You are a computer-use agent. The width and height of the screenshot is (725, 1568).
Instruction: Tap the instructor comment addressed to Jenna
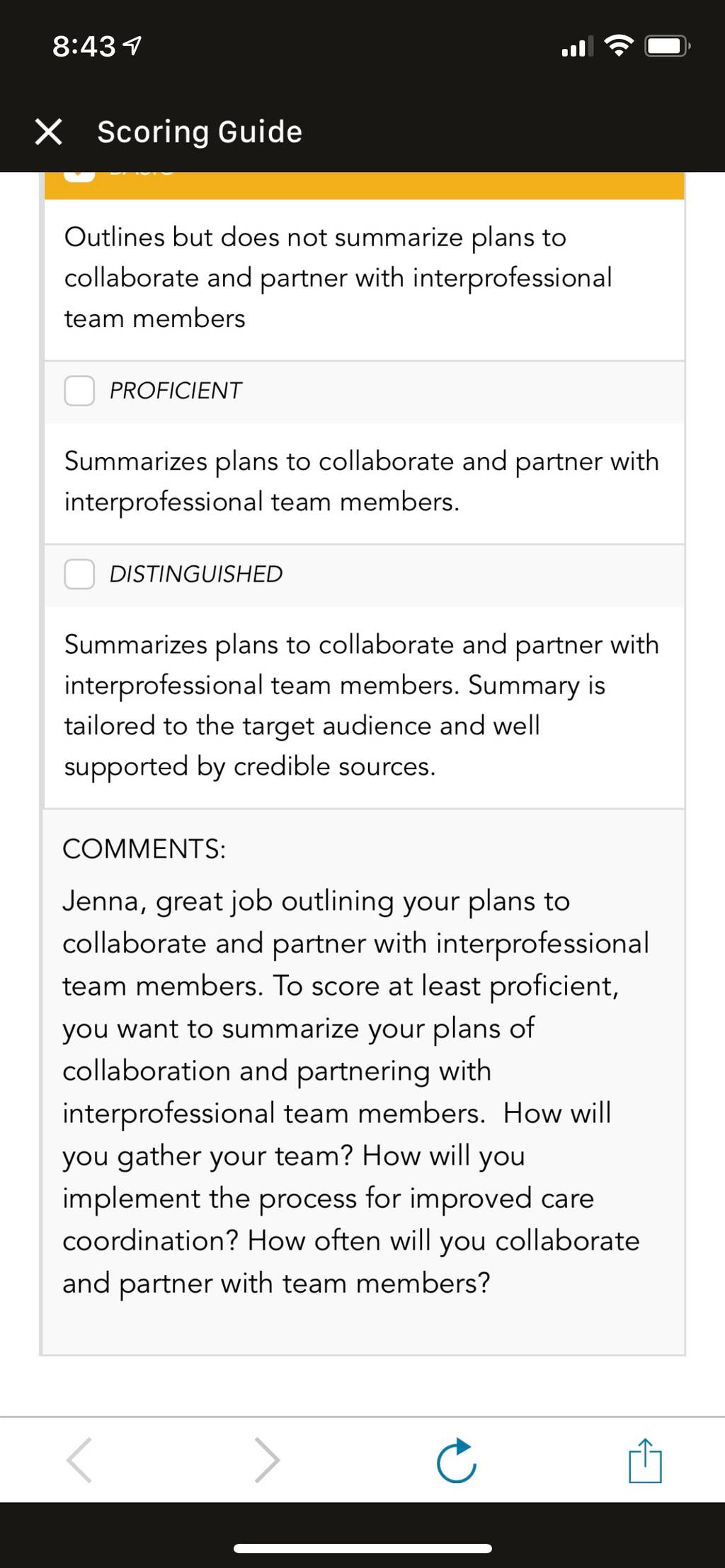coord(355,1092)
